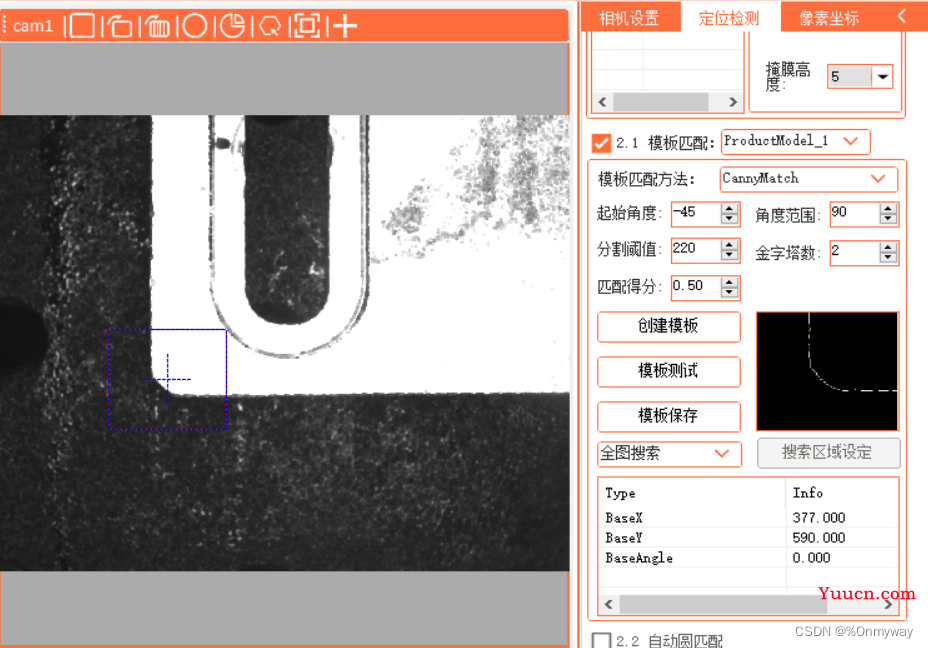The image size is (928, 648).
Task: Click the 模板保存 button
Action: (x=669, y=417)
